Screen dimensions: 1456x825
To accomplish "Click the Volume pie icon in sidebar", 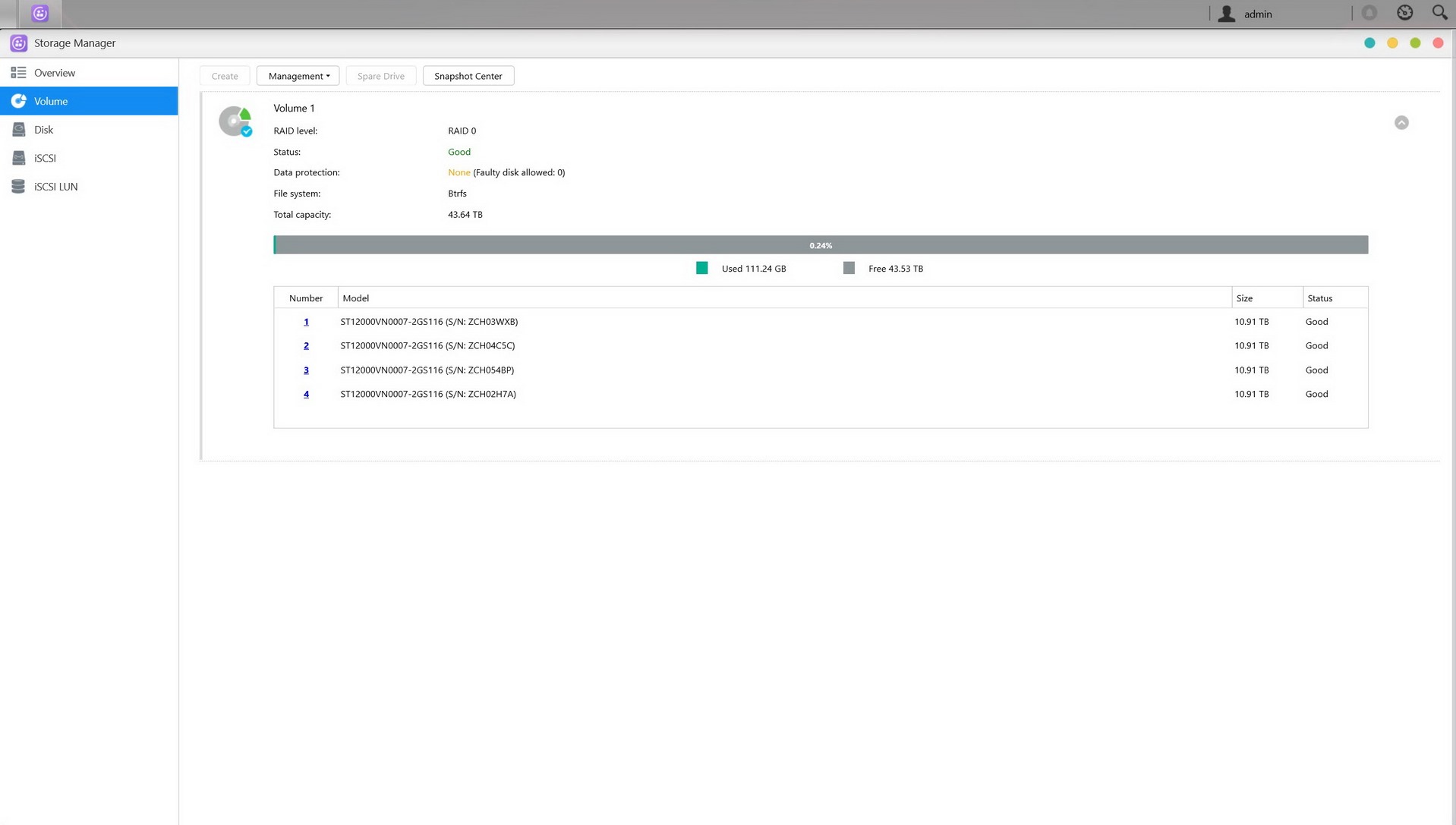I will point(18,101).
